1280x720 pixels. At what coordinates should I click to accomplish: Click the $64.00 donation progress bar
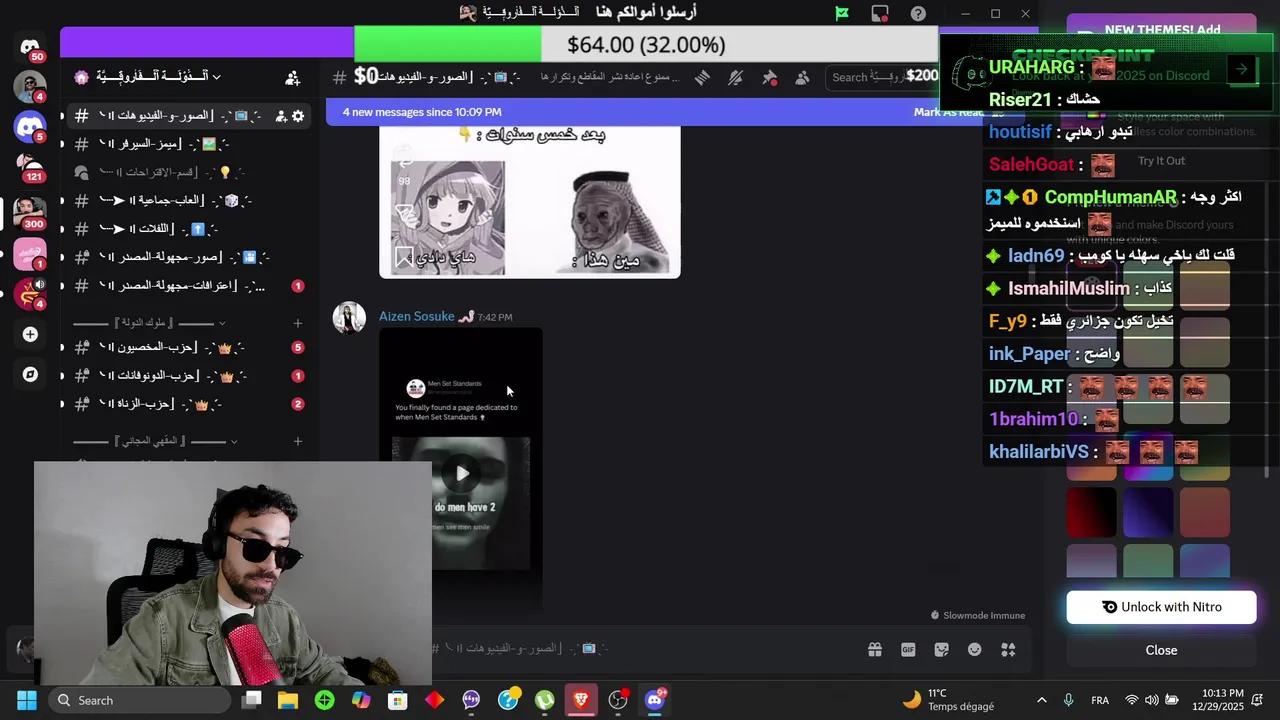pos(646,44)
